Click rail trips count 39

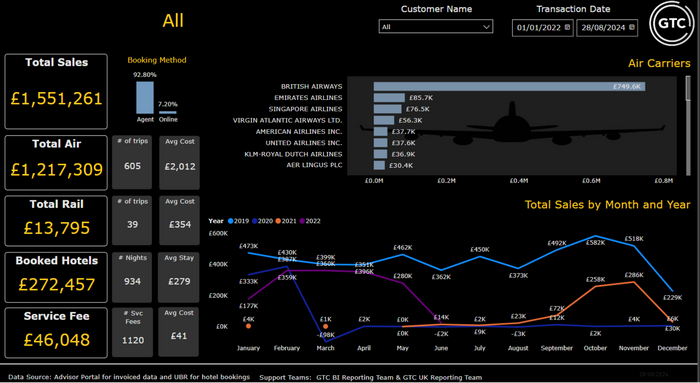click(132, 225)
